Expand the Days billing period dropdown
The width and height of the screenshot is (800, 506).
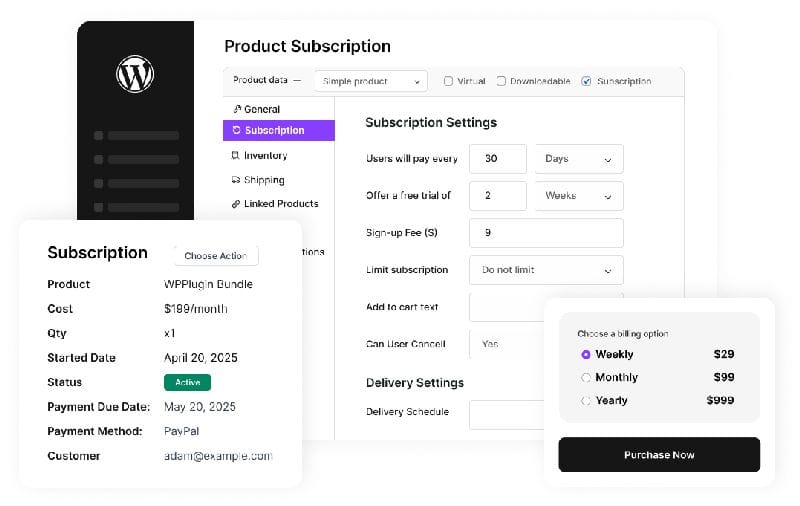pos(579,159)
